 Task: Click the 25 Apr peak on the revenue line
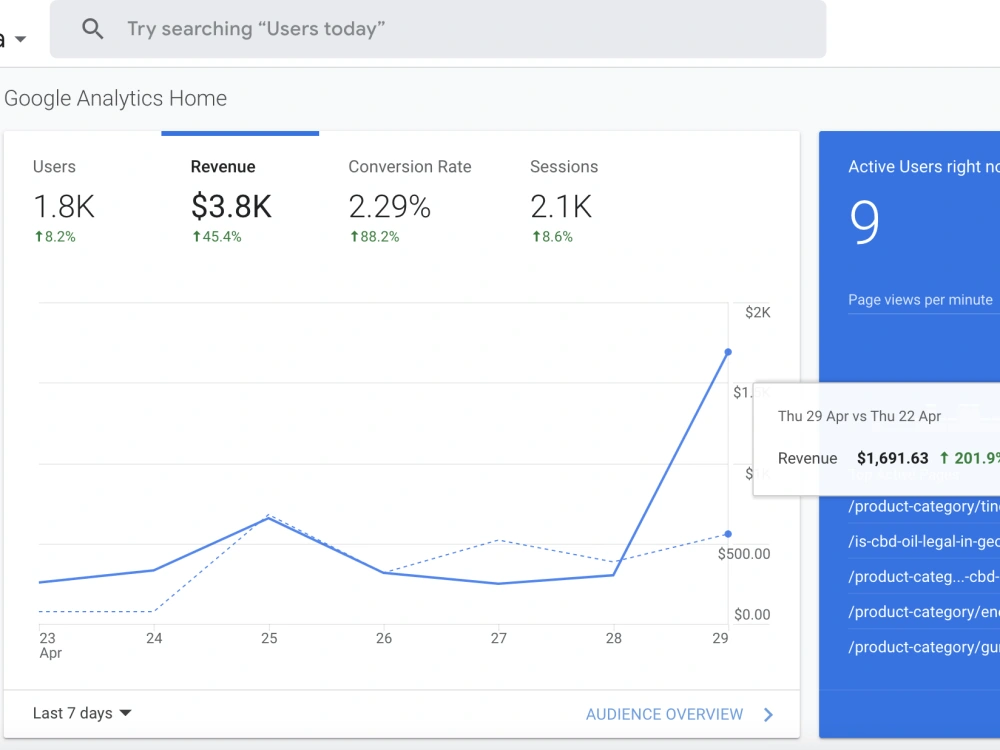(269, 518)
